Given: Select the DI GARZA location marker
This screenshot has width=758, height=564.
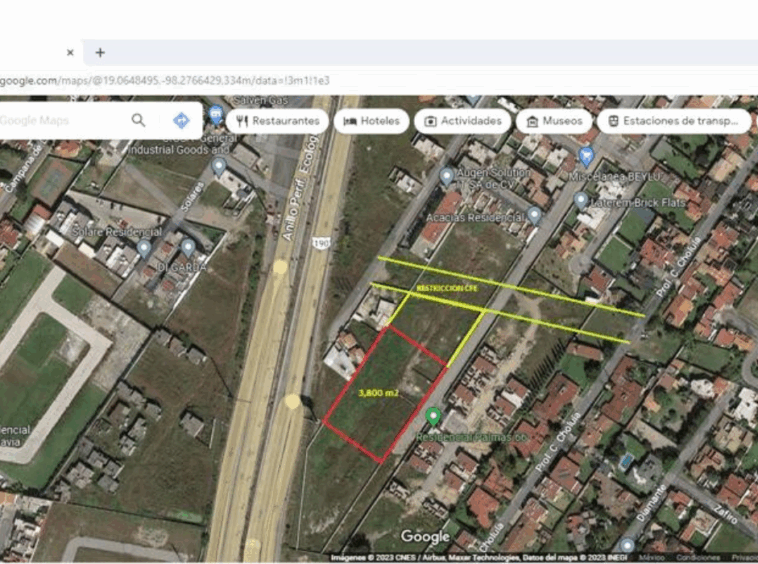Looking at the screenshot, I should [x=188, y=247].
